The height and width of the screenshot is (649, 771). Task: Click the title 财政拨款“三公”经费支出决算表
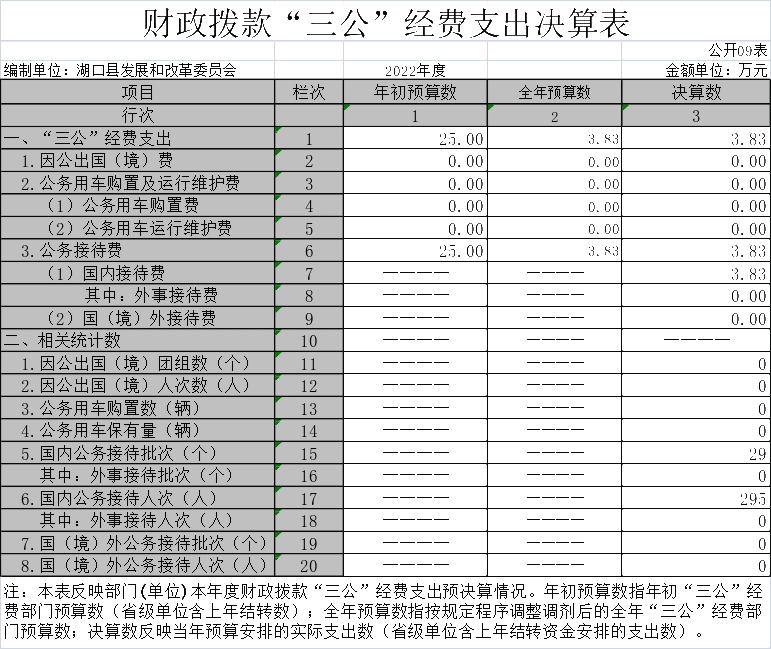(385, 22)
